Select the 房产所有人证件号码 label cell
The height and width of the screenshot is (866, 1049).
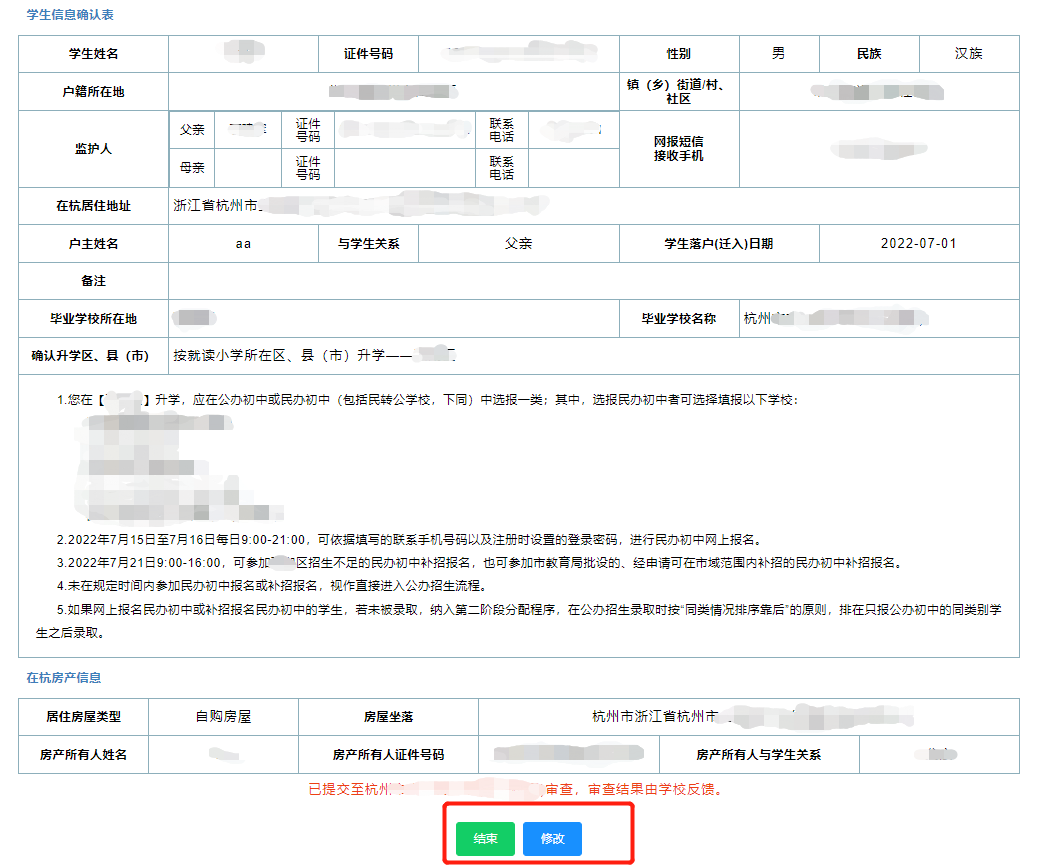point(388,755)
